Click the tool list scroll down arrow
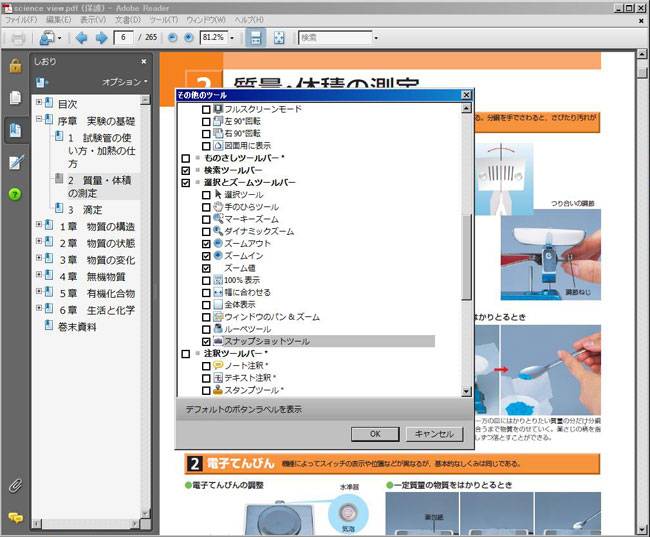 click(466, 391)
